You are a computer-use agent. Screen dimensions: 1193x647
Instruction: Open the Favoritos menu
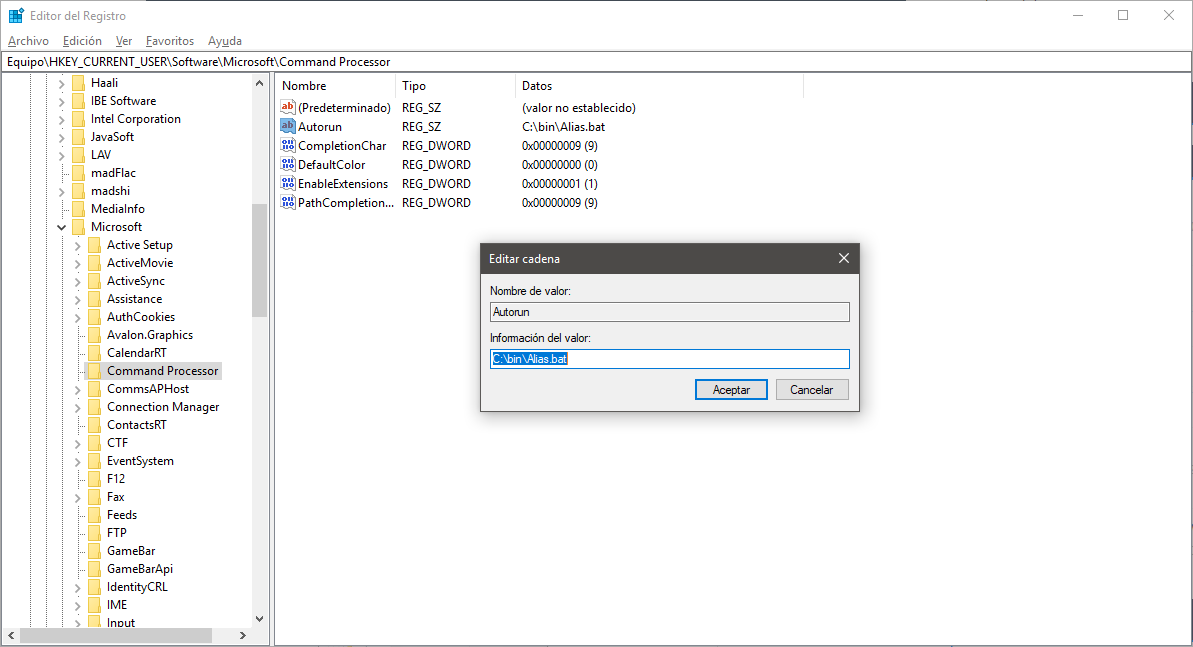click(x=170, y=41)
